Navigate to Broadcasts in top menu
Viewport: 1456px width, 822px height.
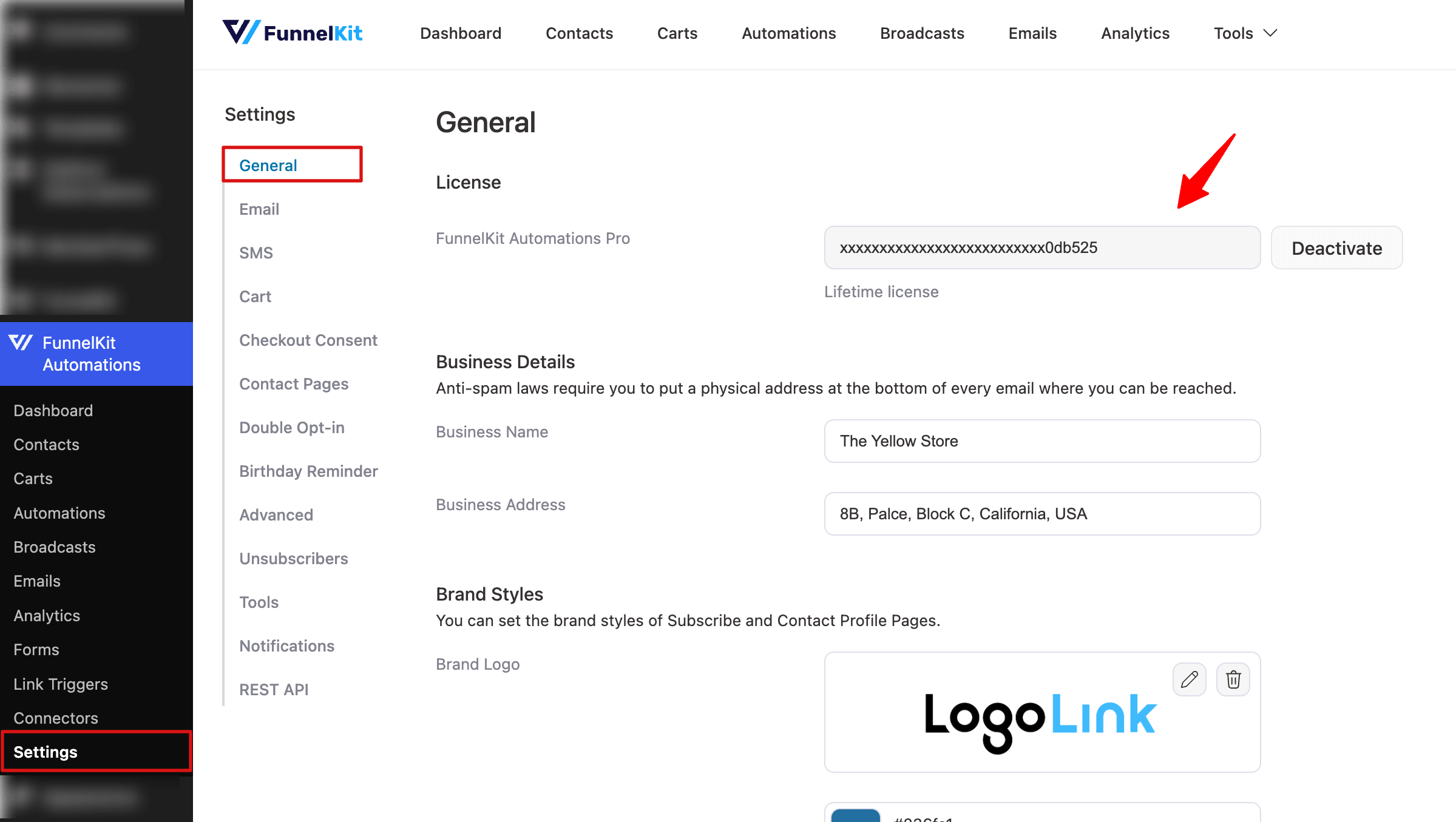[922, 33]
